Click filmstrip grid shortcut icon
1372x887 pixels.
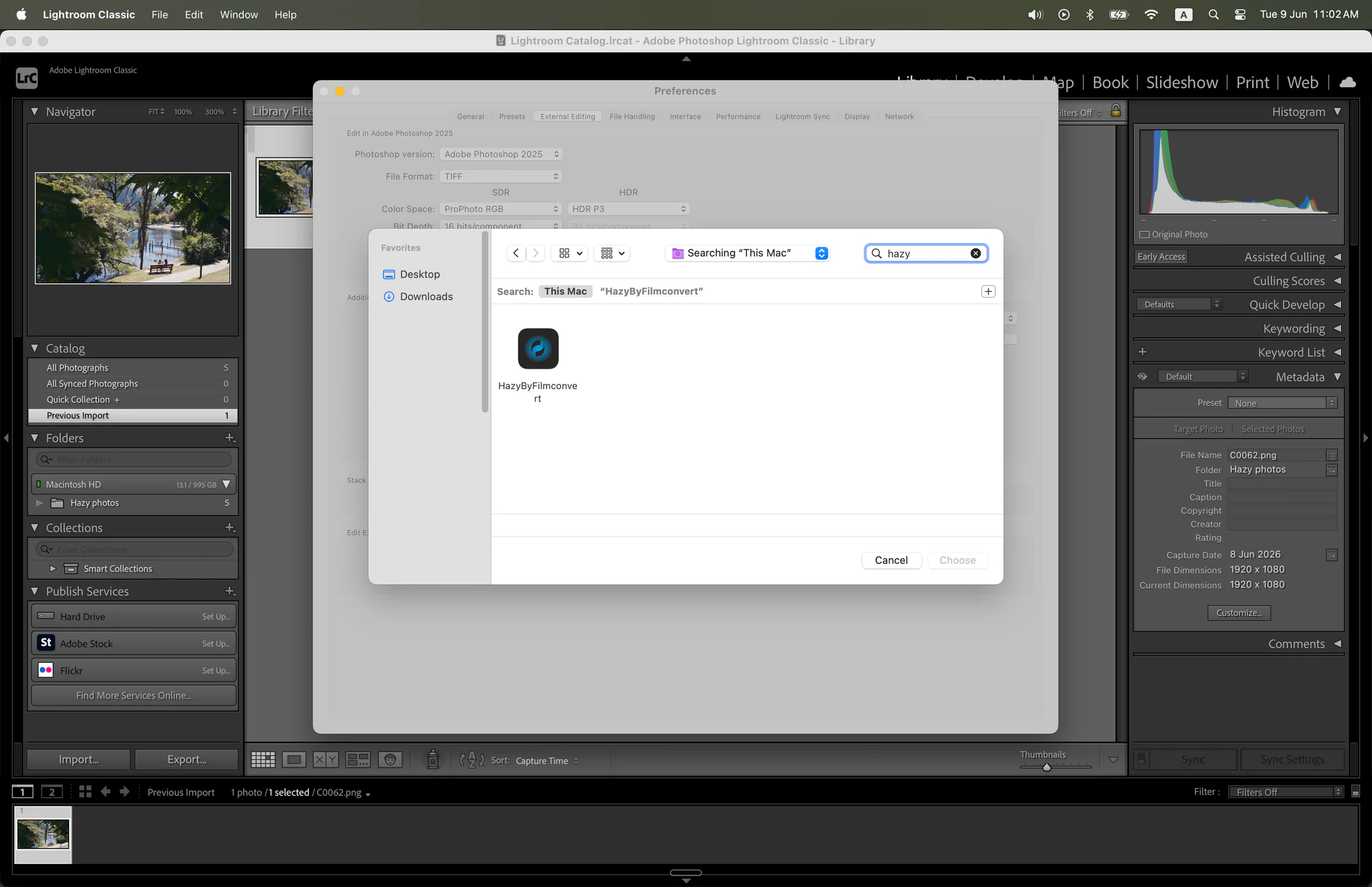(x=85, y=792)
